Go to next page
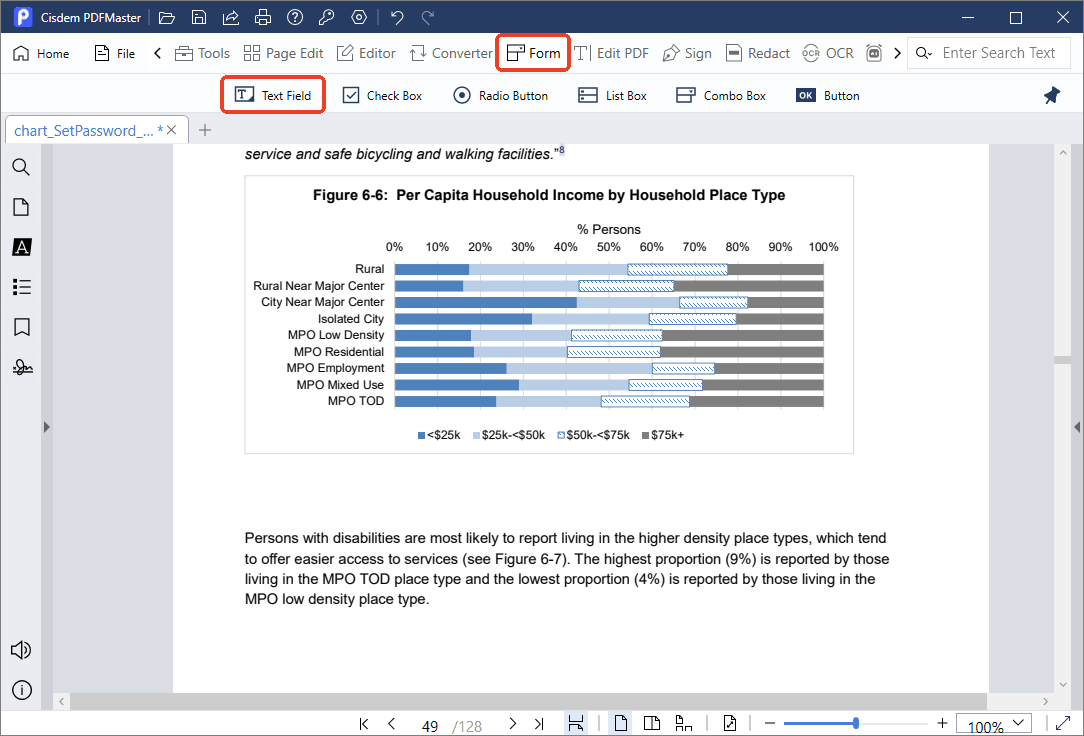The width and height of the screenshot is (1084, 736). 512,724
